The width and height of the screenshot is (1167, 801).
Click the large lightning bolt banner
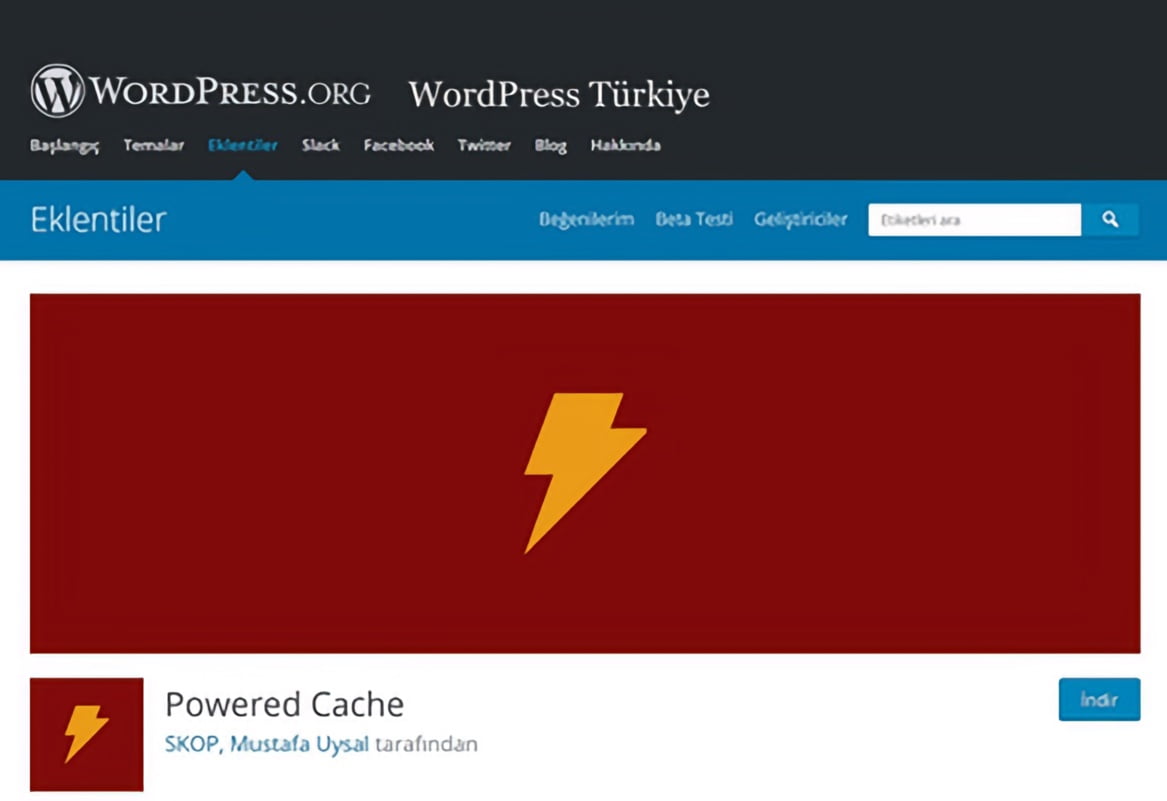585,473
